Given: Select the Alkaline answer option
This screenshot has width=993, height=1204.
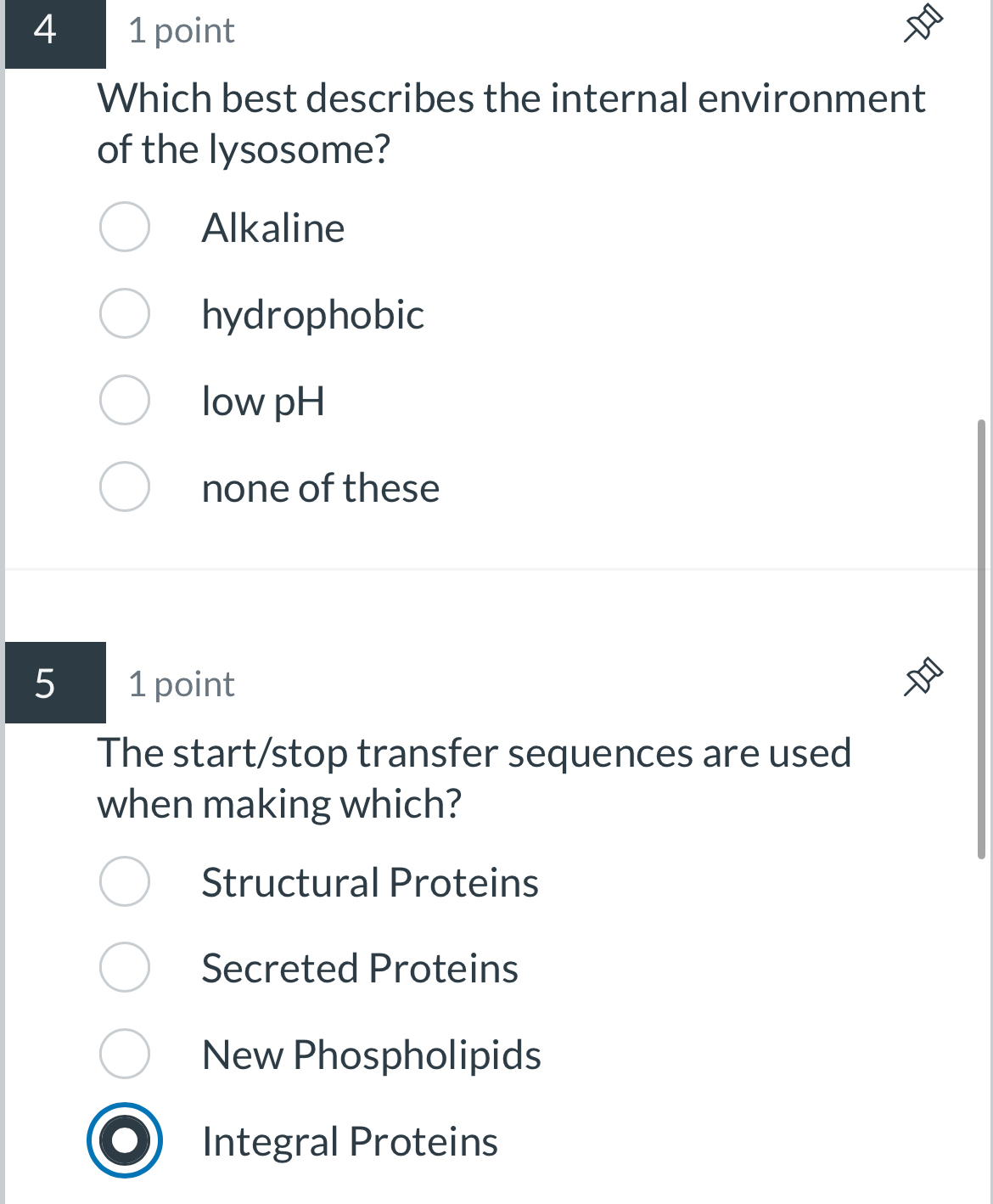Looking at the screenshot, I should tap(124, 225).
